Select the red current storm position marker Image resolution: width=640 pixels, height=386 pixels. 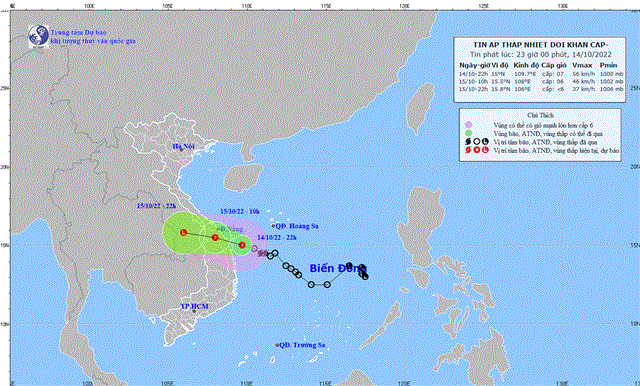242,245
